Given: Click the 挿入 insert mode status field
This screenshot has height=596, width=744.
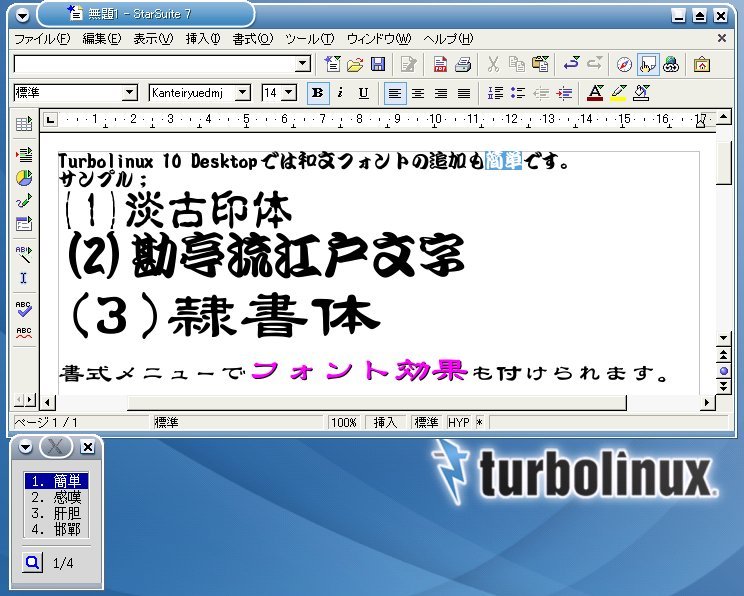Looking at the screenshot, I should [385, 422].
